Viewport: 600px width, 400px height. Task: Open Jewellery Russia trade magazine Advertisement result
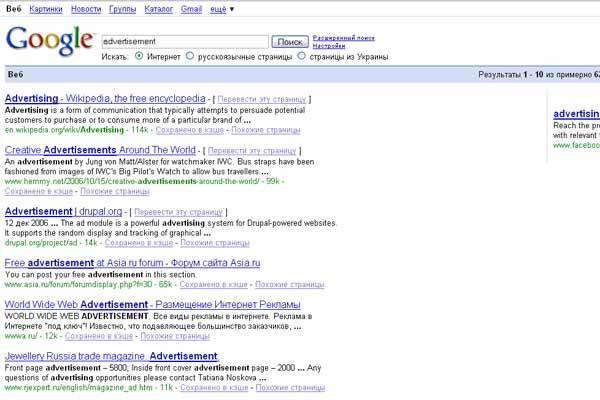coord(111,356)
